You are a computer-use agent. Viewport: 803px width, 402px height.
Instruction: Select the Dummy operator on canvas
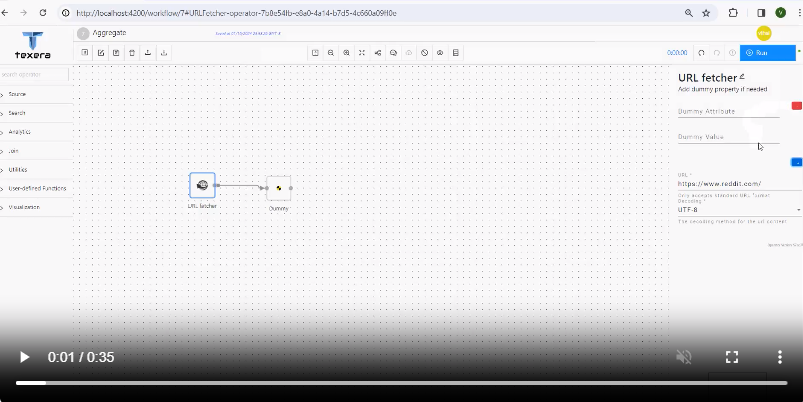(x=279, y=188)
